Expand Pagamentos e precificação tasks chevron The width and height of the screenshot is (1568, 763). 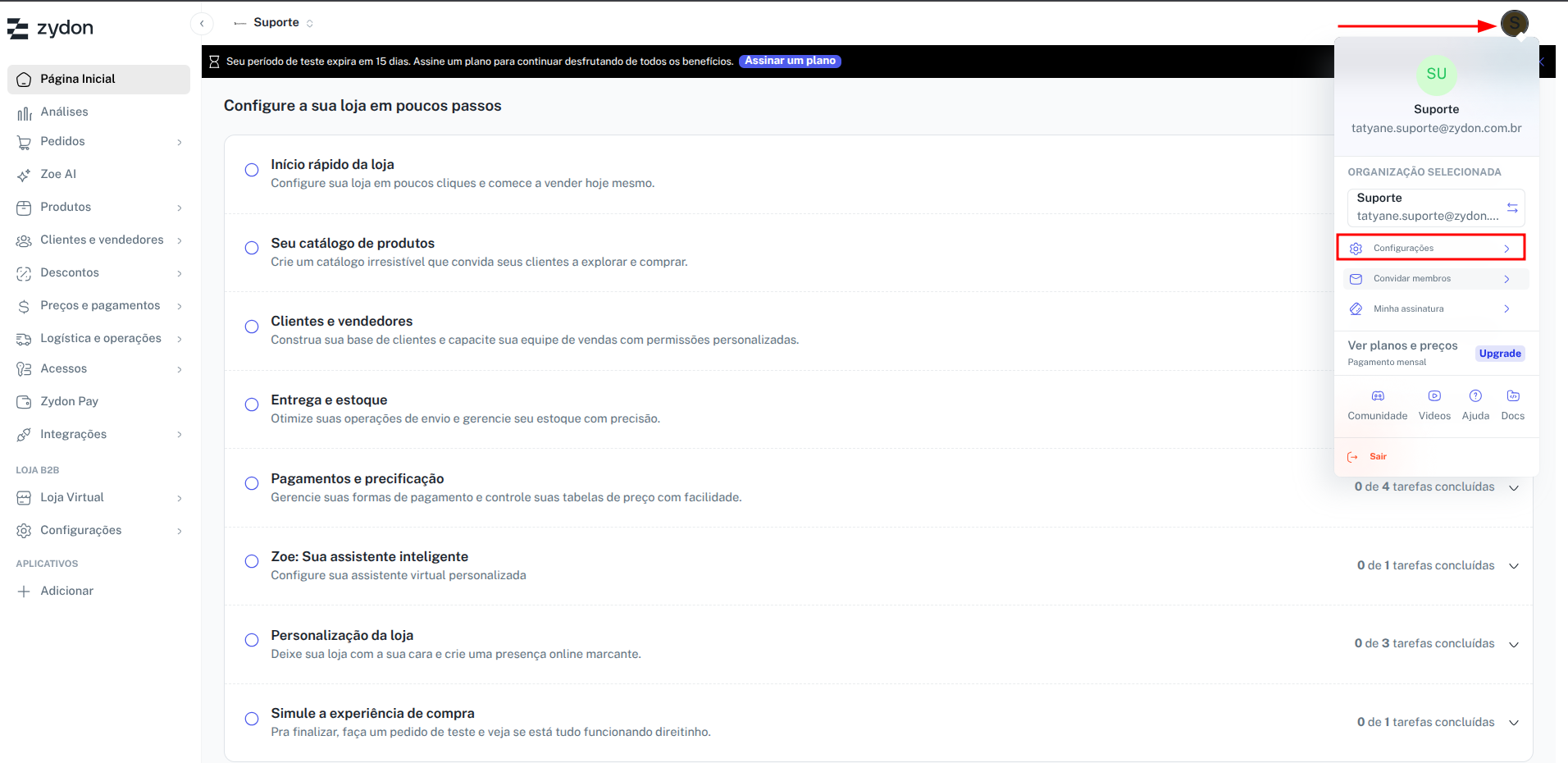tap(1514, 487)
